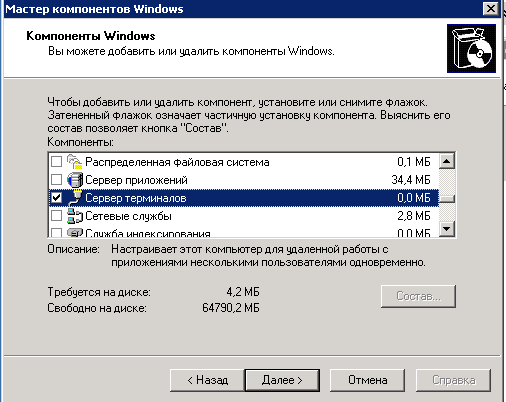Go back with the Назад button

pyautogui.click(x=207, y=380)
